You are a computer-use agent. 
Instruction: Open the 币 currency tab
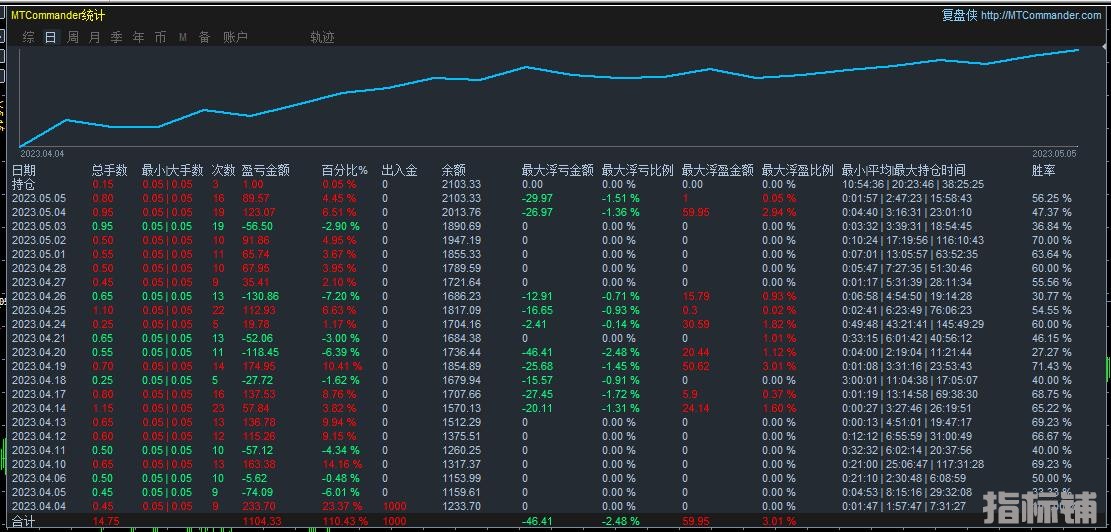pyautogui.click(x=160, y=38)
